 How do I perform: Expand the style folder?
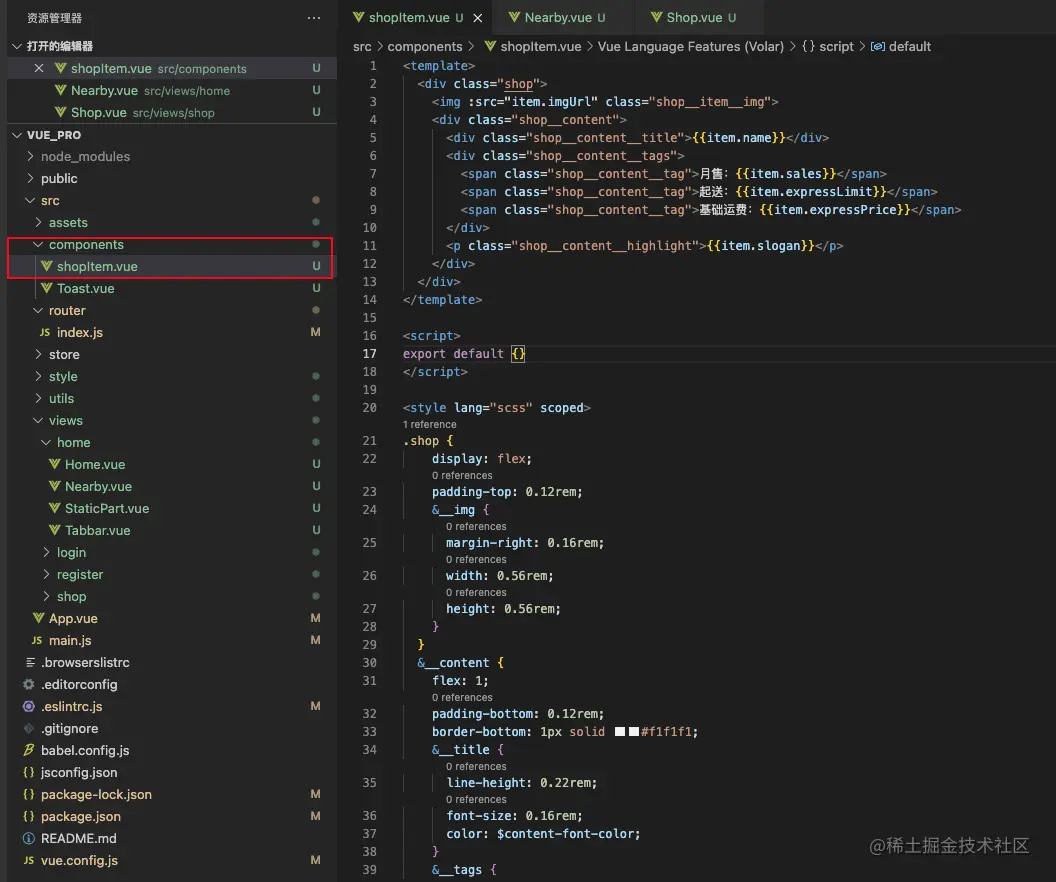38,376
